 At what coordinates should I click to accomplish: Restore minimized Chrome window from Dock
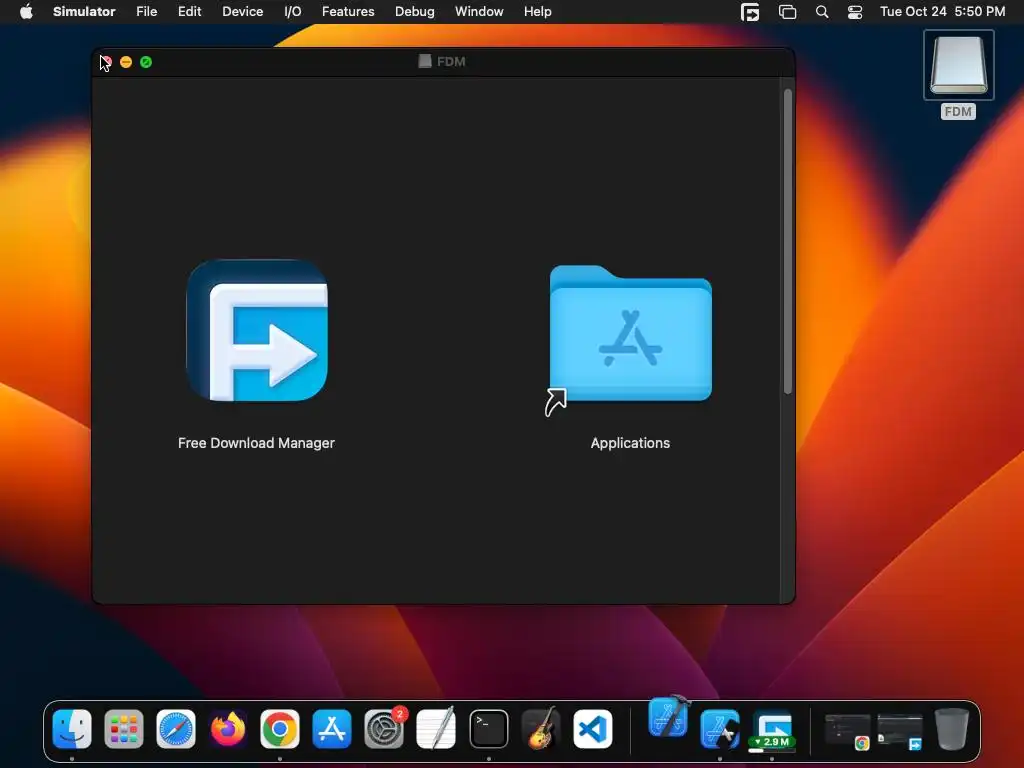point(848,731)
